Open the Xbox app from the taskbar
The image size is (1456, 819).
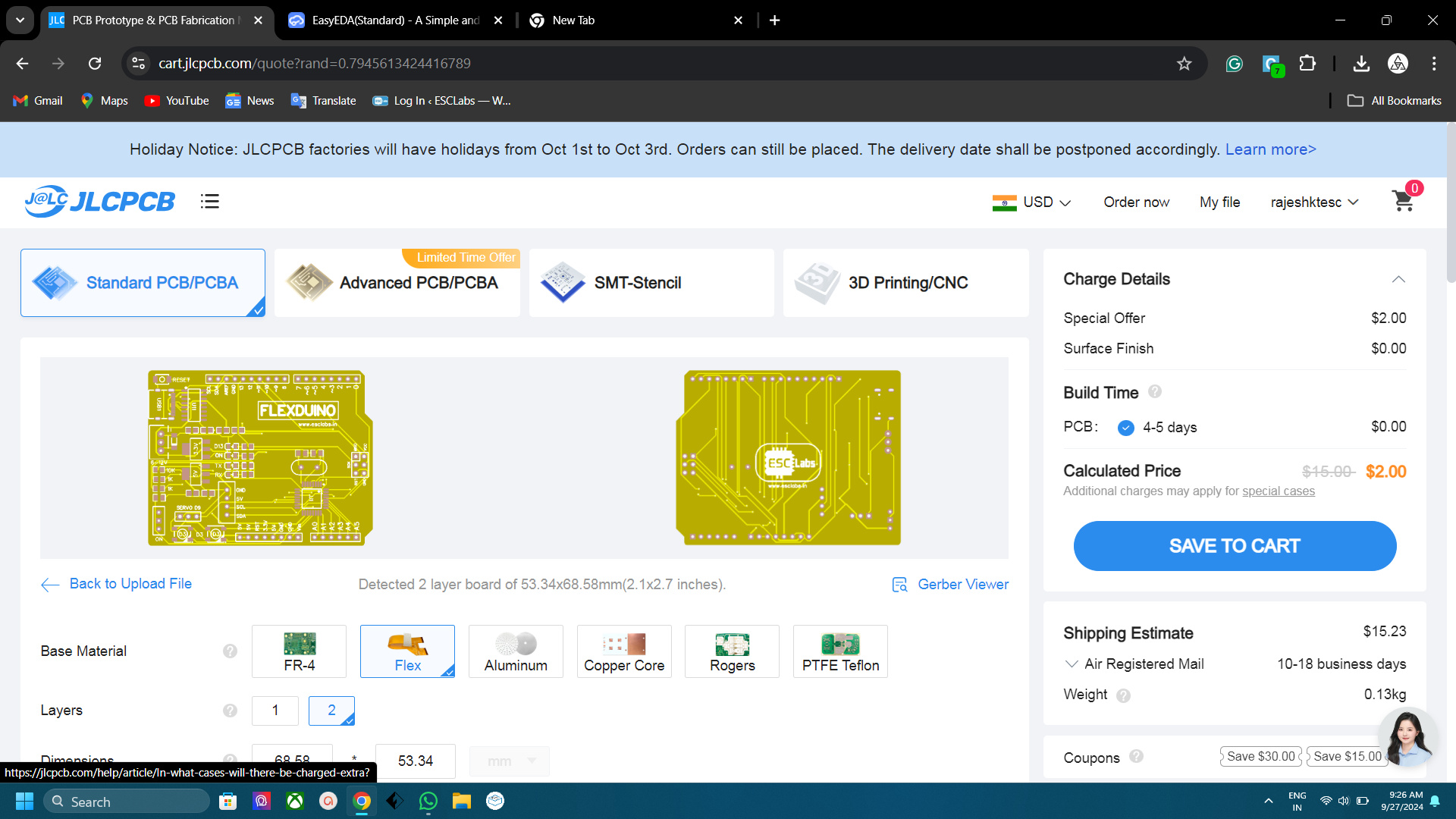click(x=295, y=802)
